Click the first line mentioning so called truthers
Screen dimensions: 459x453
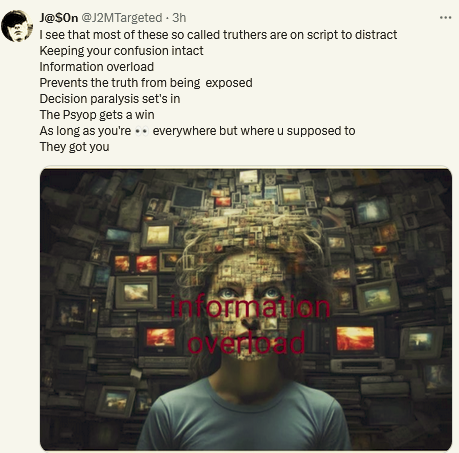[218, 35]
